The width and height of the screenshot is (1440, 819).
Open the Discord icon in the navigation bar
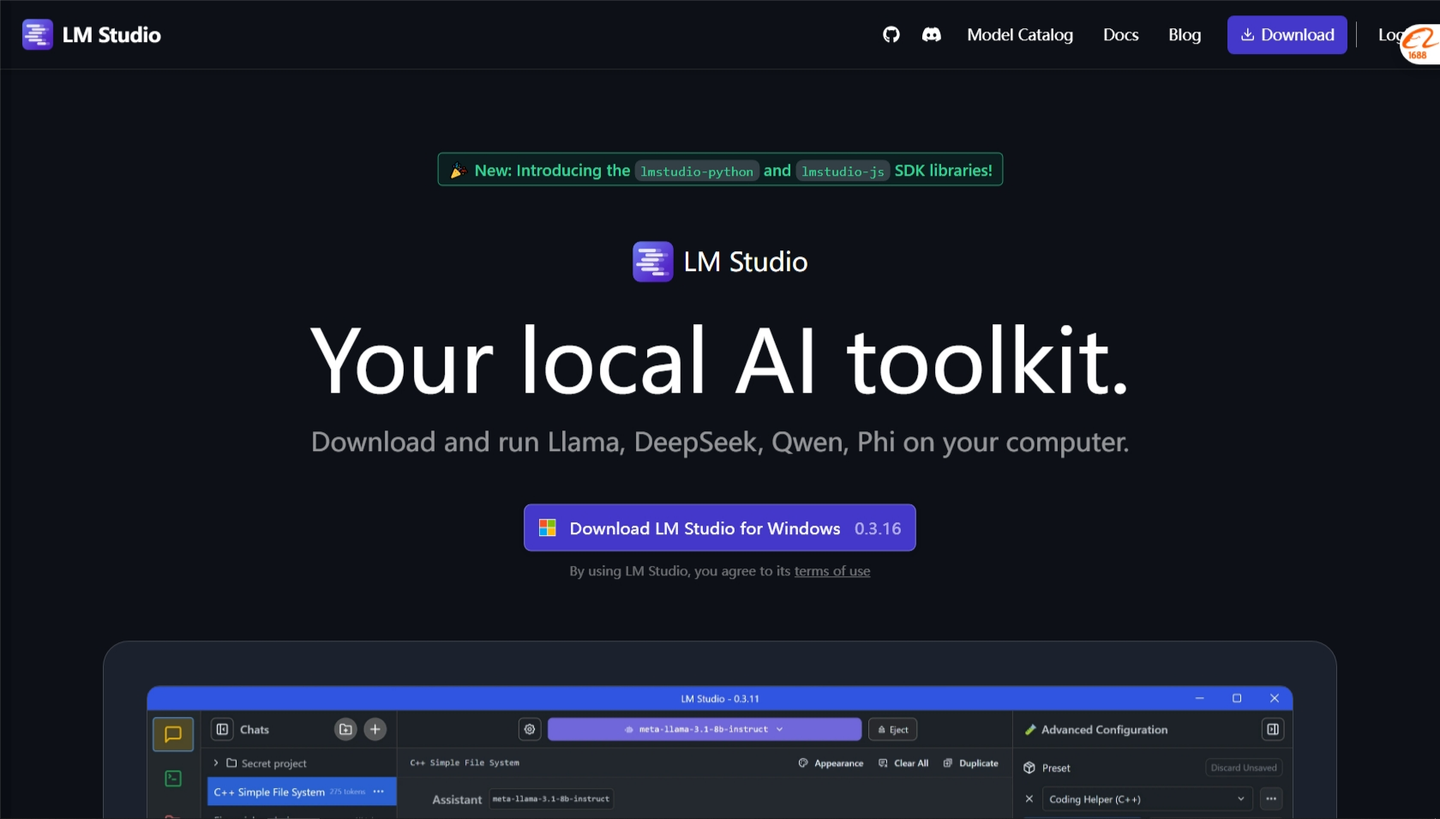(x=931, y=34)
